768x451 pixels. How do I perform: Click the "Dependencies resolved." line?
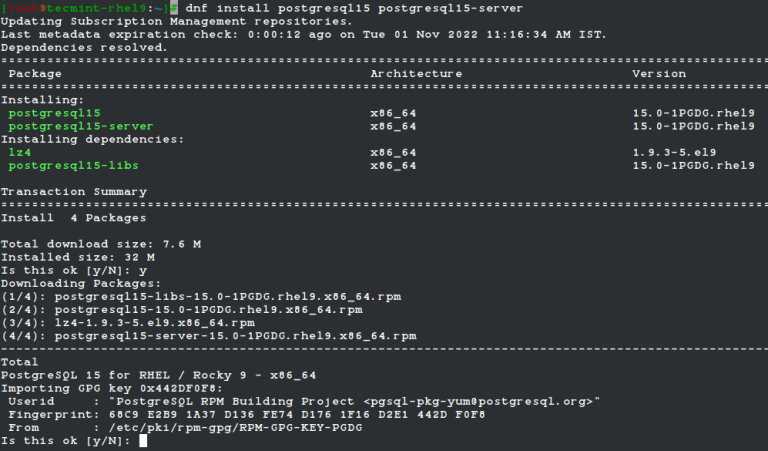click(x=84, y=46)
